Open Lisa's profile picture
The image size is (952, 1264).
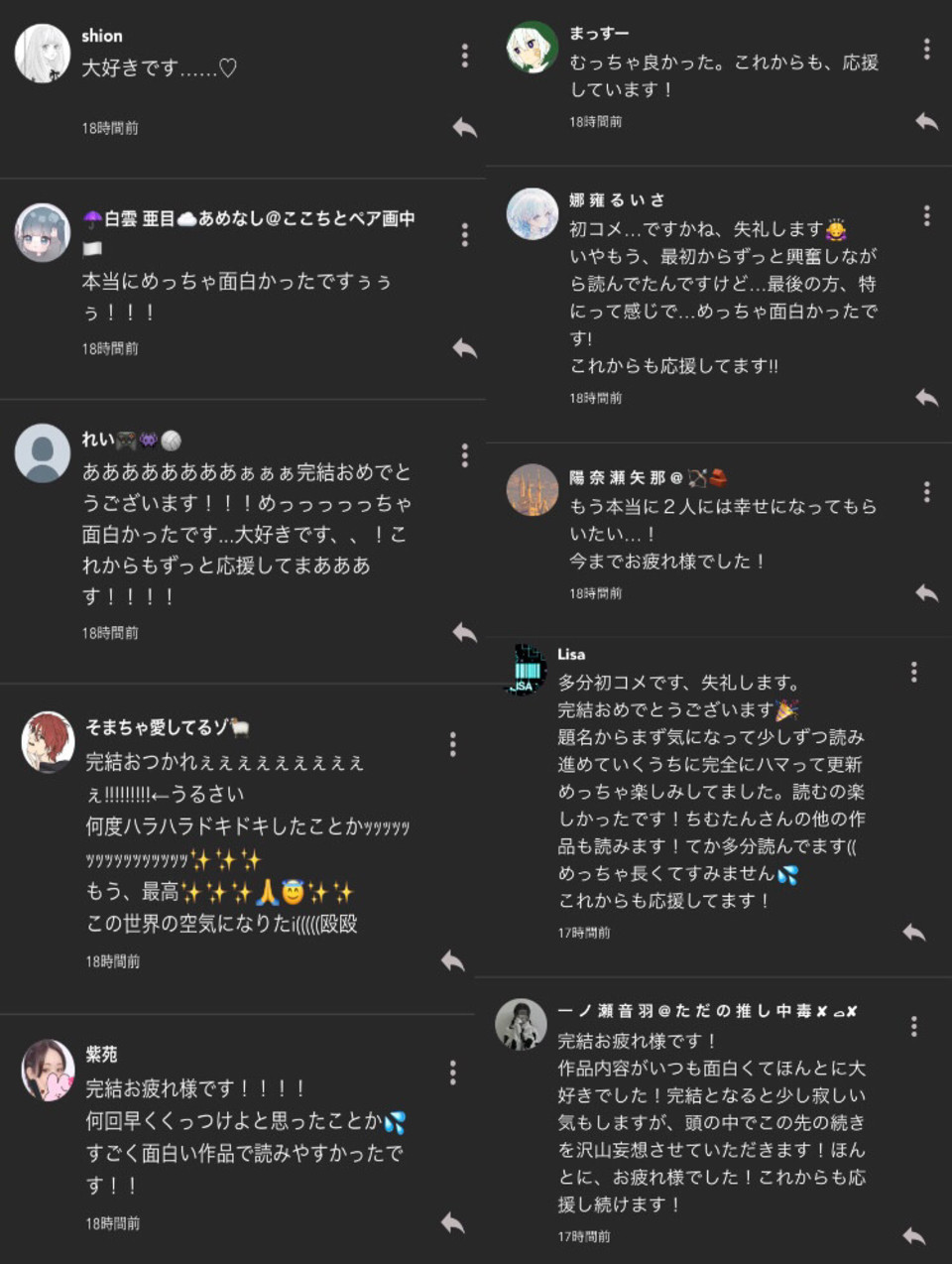click(524, 670)
